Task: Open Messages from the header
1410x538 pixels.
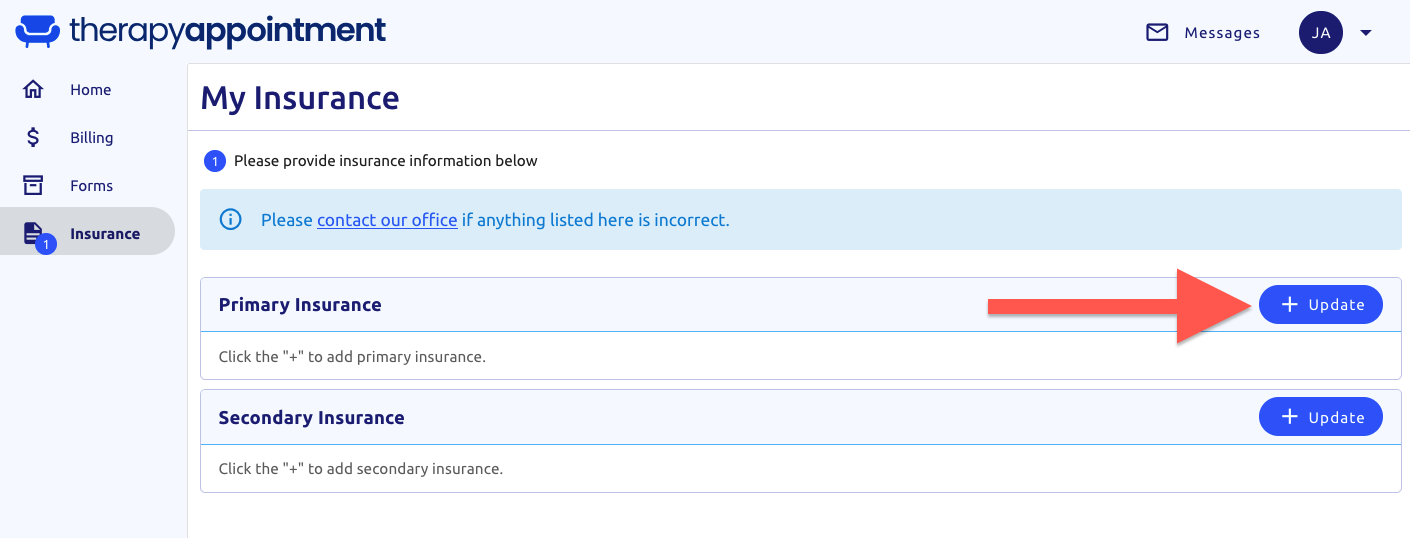Action: pyautogui.click(x=1203, y=33)
